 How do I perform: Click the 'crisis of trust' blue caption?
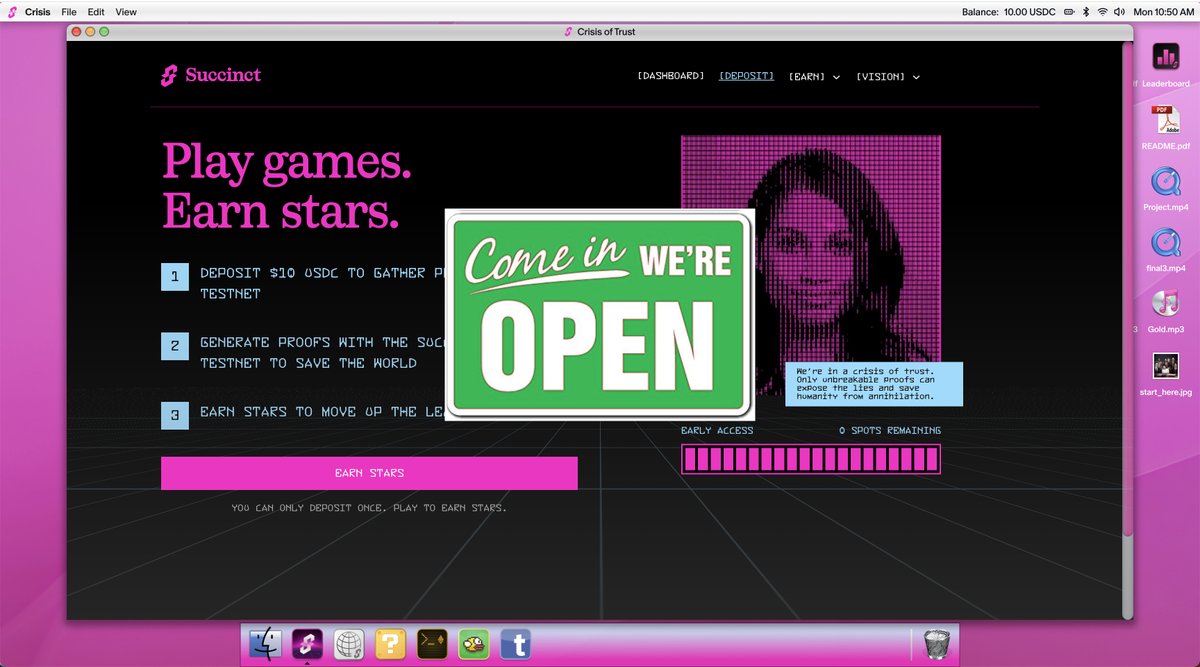click(874, 384)
